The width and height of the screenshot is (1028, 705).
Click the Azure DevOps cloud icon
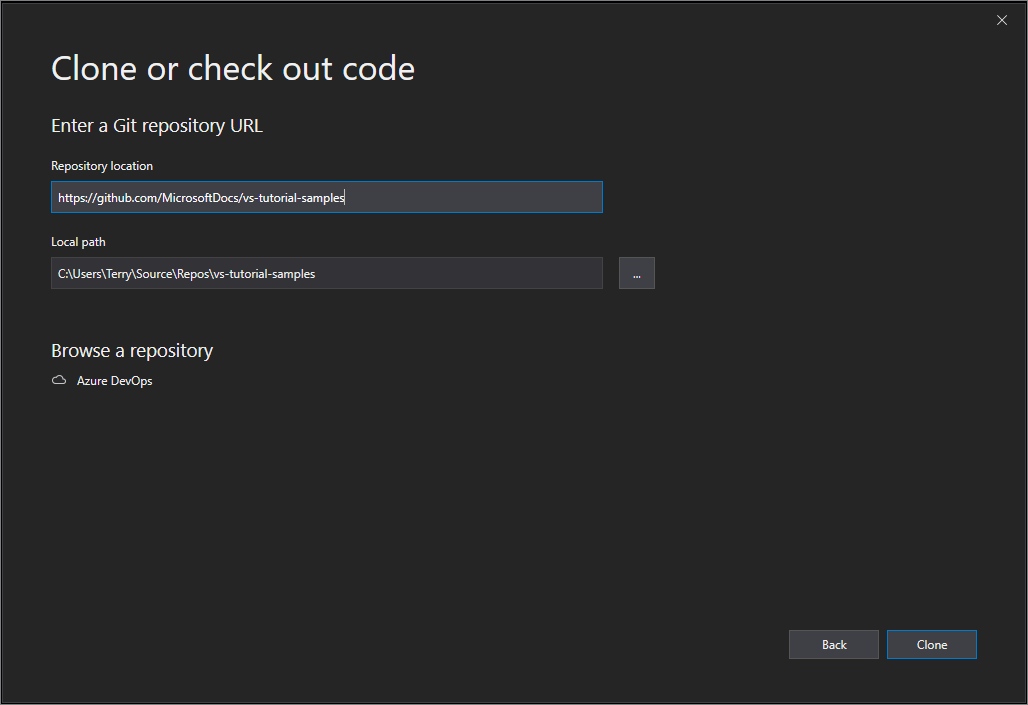59,380
